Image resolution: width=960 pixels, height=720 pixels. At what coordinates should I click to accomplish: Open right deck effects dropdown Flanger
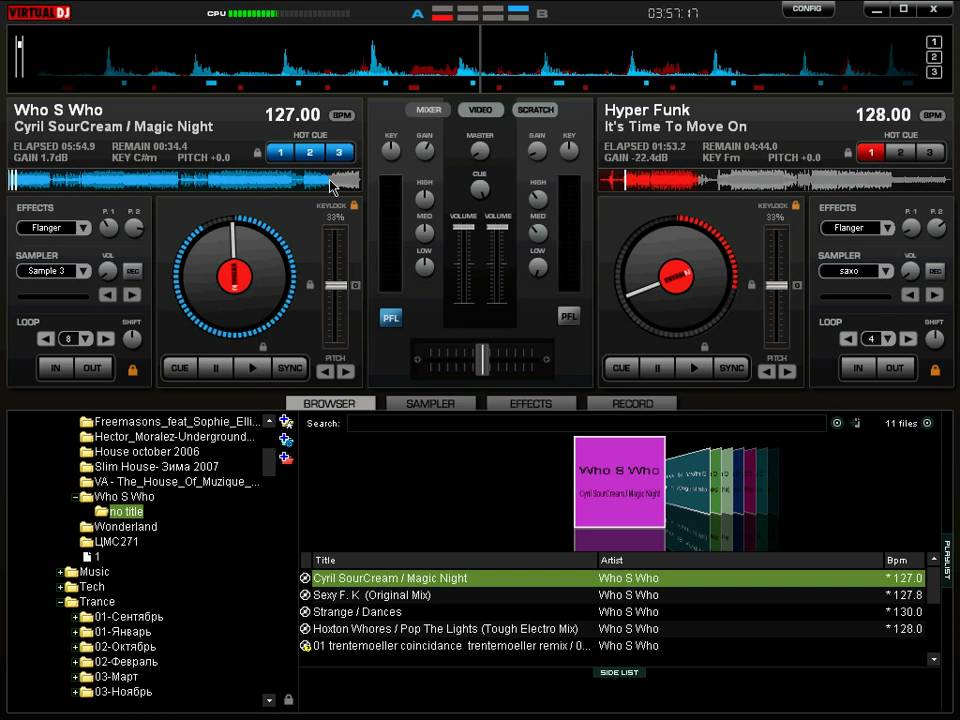pyautogui.click(x=857, y=228)
